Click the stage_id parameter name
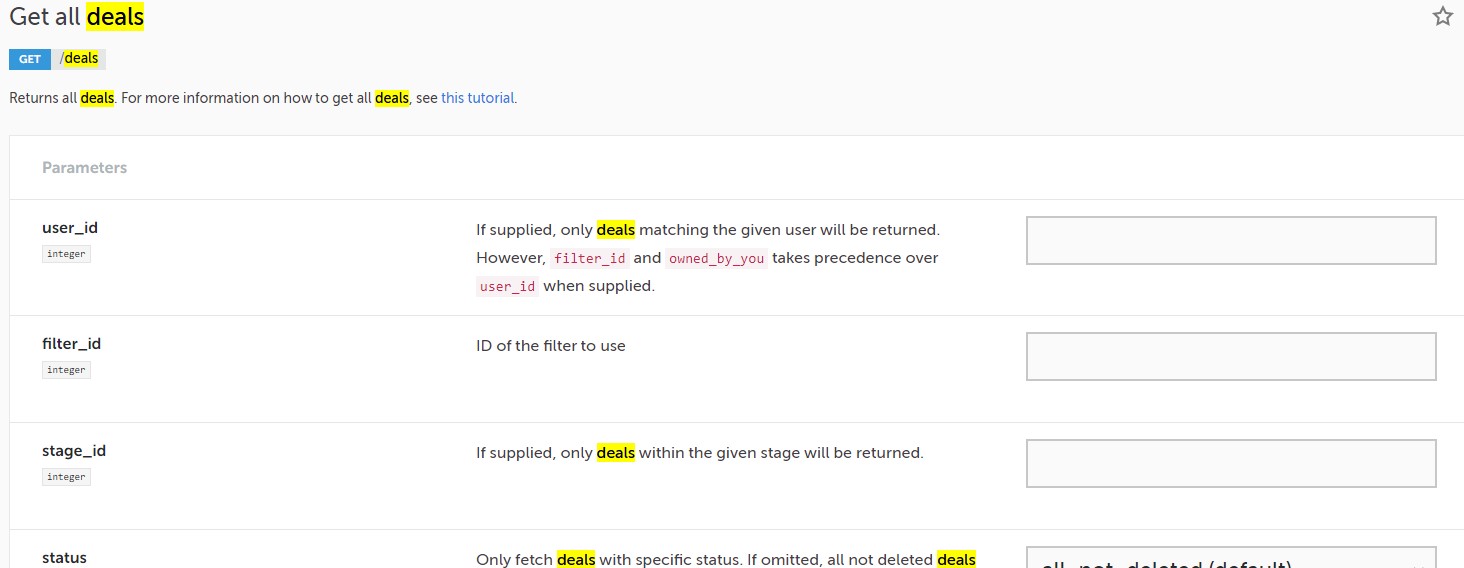Viewport: 1464px width, 568px height. [74, 451]
